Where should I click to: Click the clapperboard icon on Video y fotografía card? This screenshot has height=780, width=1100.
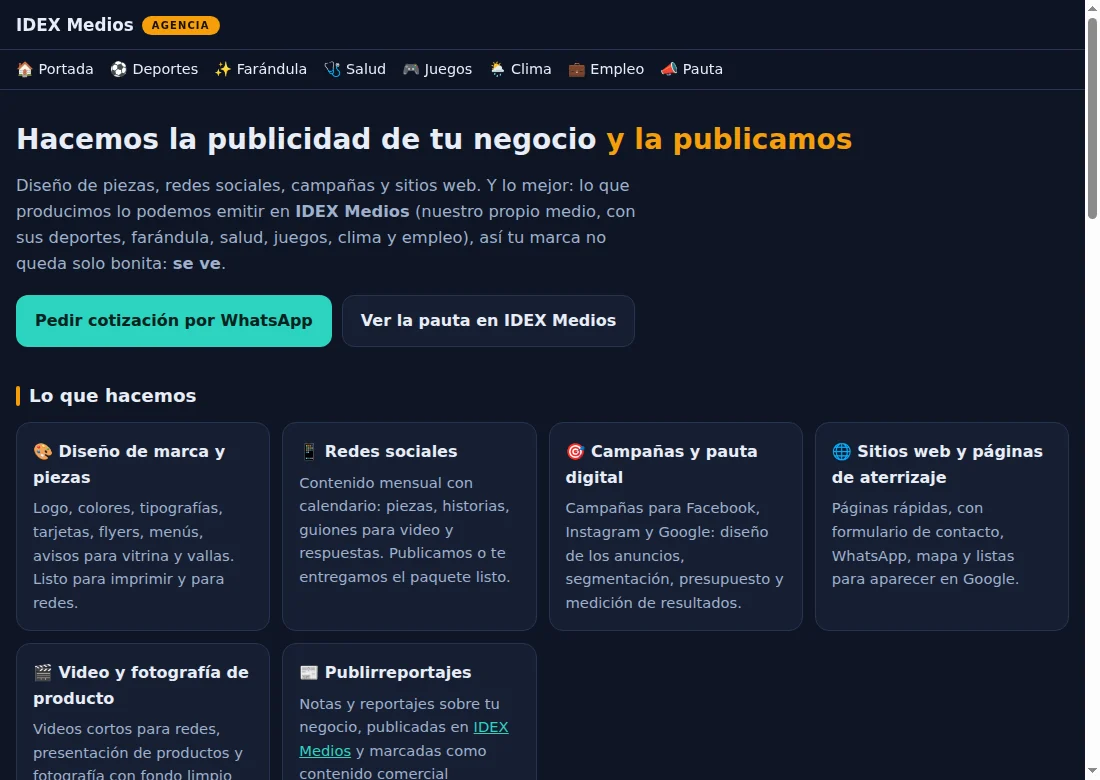[x=43, y=673]
